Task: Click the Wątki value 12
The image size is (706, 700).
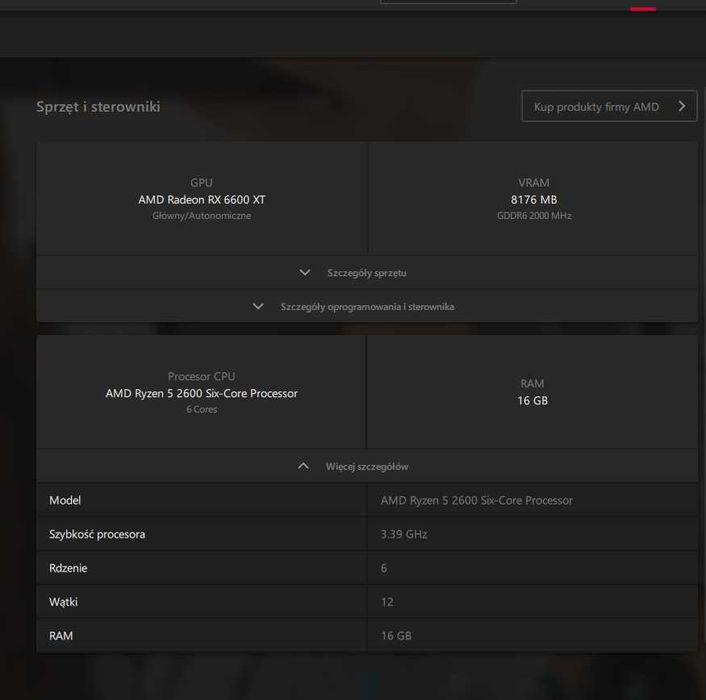Action: click(387, 602)
